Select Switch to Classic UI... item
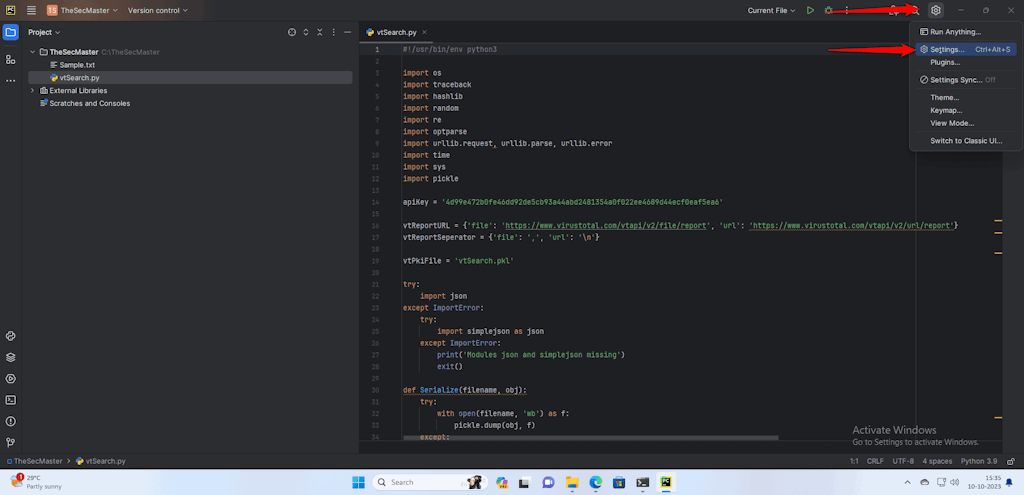Viewport: 1024px width, 495px height. point(966,140)
